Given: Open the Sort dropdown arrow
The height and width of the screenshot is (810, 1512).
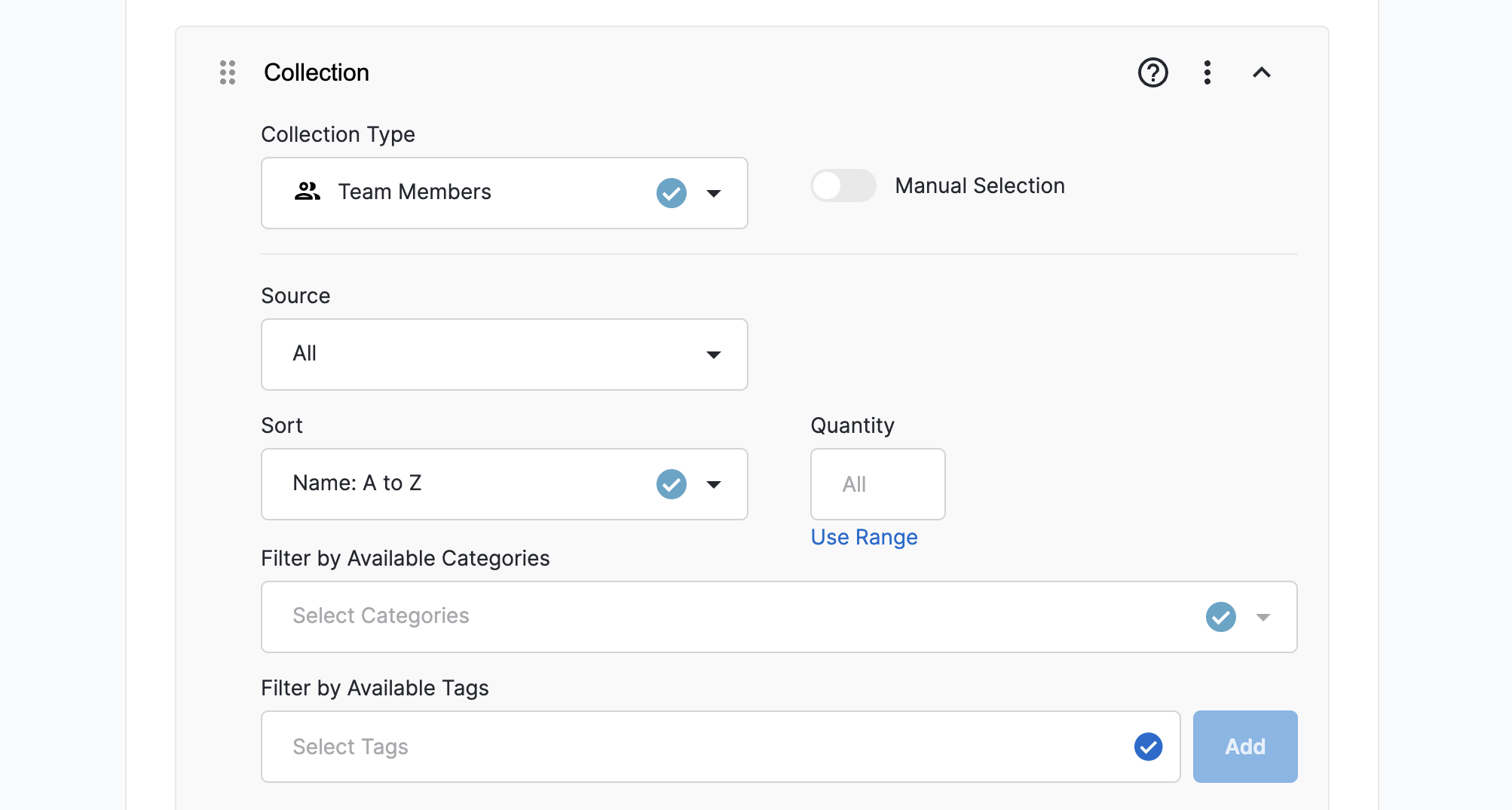Looking at the screenshot, I should pyautogui.click(x=714, y=484).
